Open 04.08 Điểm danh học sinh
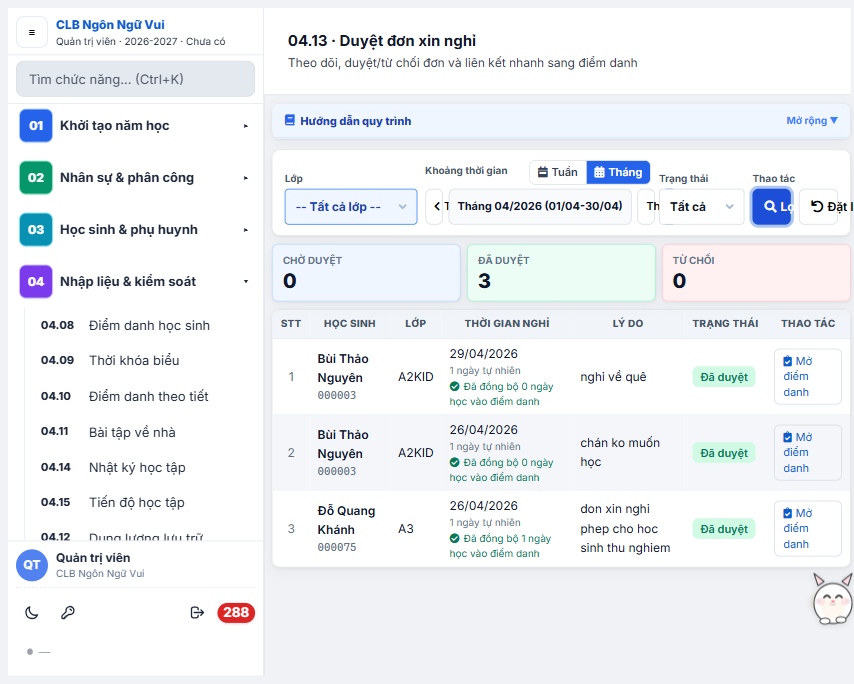This screenshot has width=854, height=684. 141,325
